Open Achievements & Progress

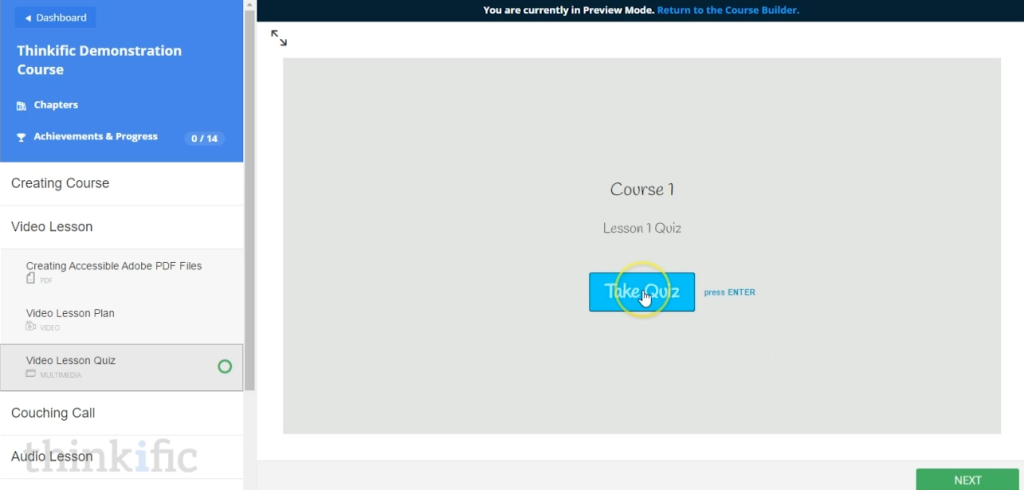(x=95, y=137)
